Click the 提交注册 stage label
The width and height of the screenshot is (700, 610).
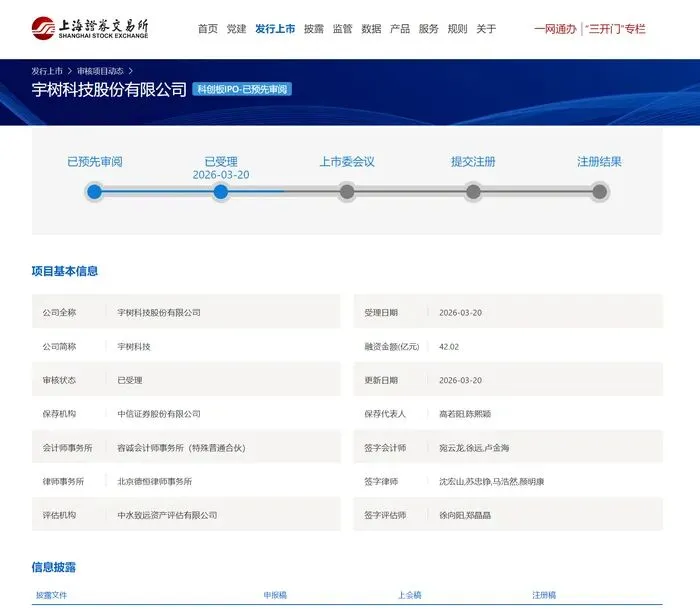pos(473,162)
